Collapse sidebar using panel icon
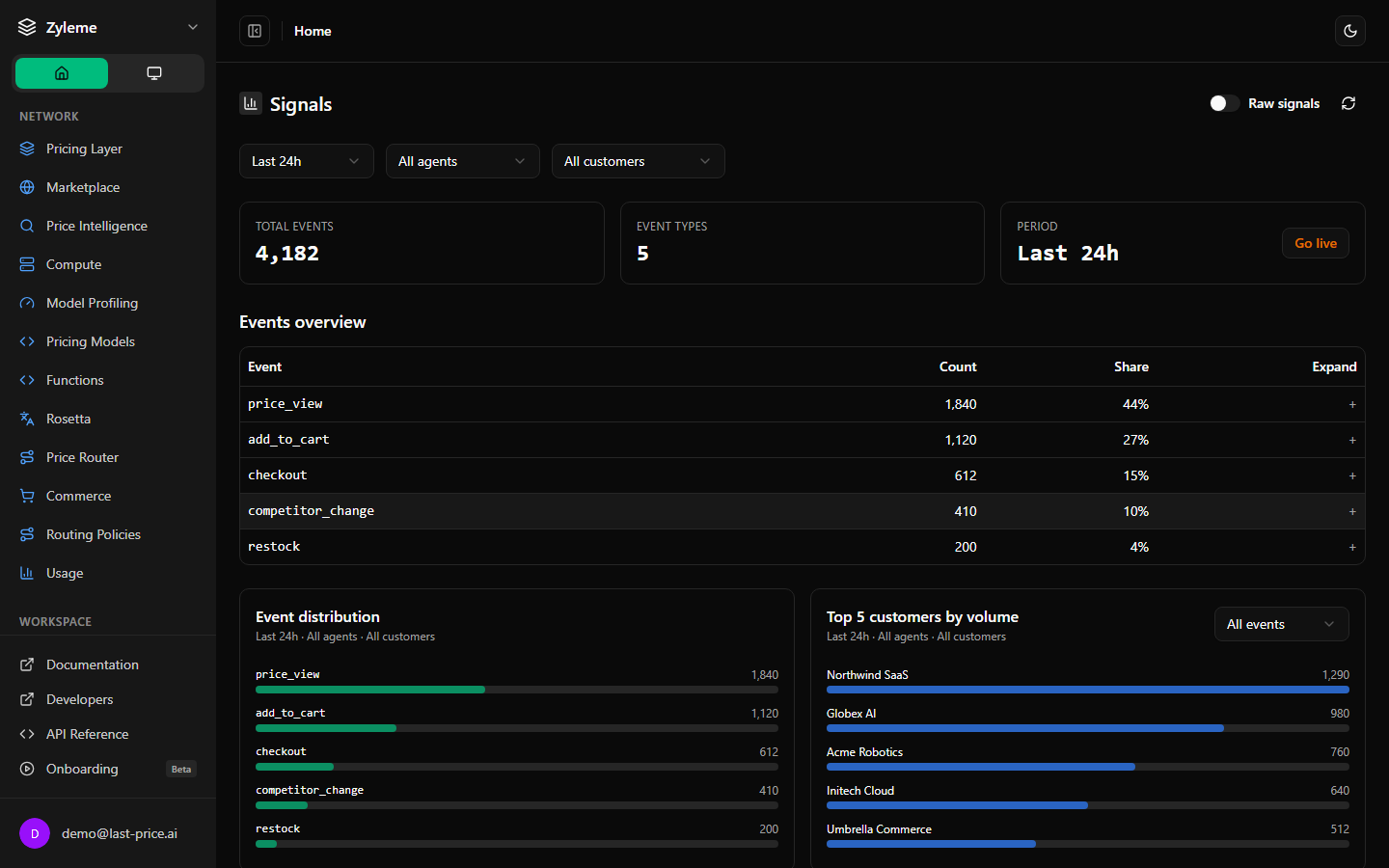This screenshot has width=1389, height=868. pos(255,31)
